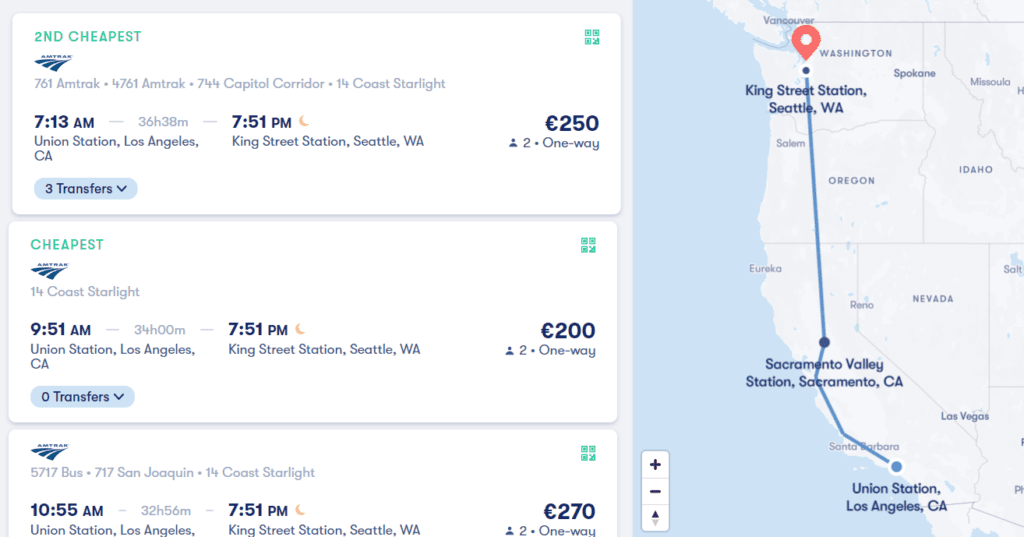Choose the €250 fare price
This screenshot has width=1024, height=537.
(x=571, y=123)
